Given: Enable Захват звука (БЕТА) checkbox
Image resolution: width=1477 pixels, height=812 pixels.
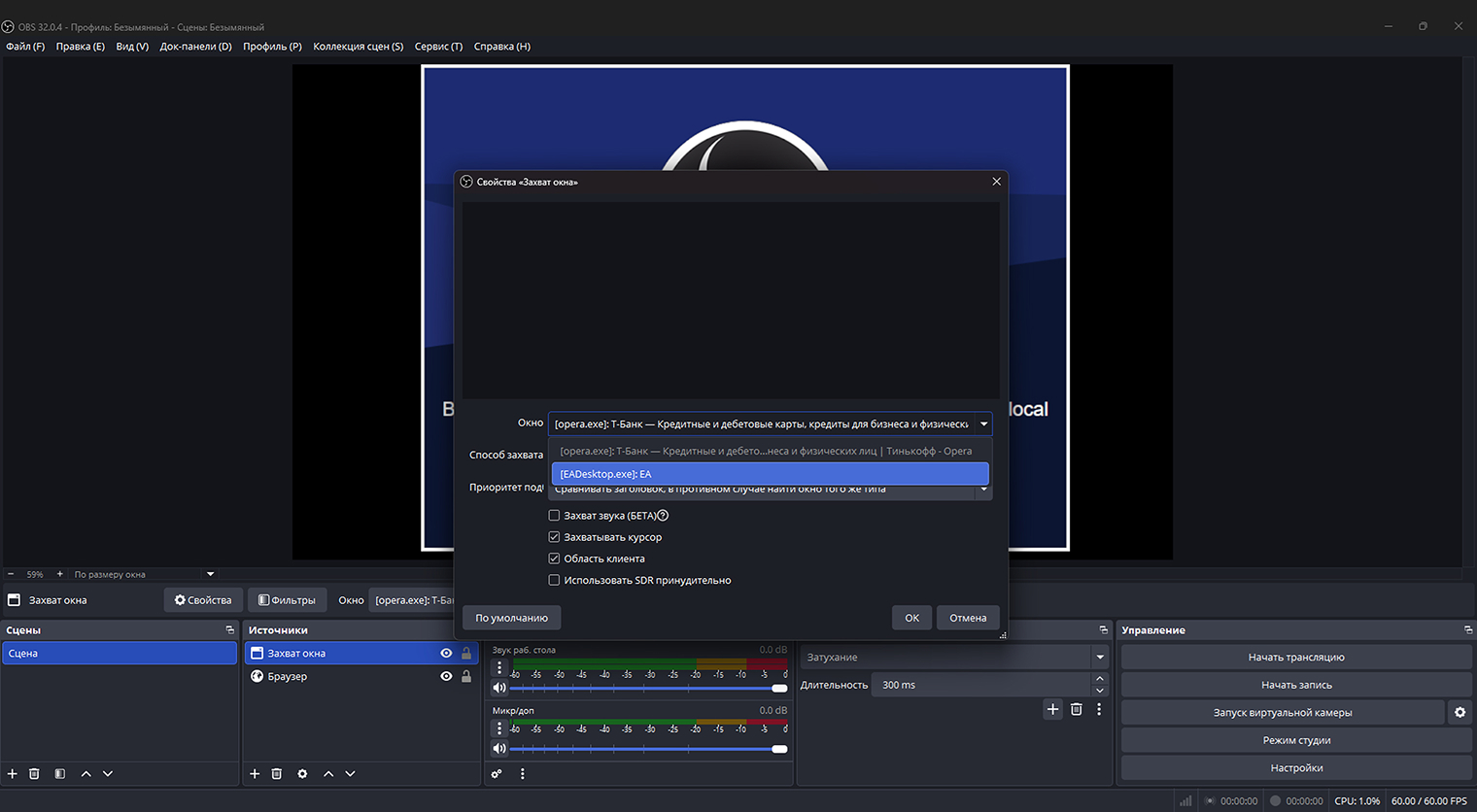Looking at the screenshot, I should coord(554,516).
